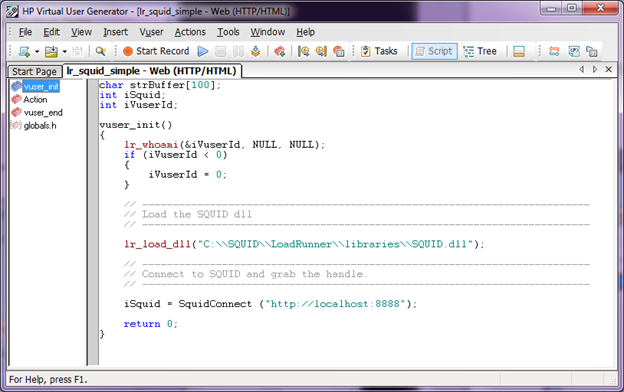
Task: Select vuser_end in the actions pane
Action: tap(43, 113)
